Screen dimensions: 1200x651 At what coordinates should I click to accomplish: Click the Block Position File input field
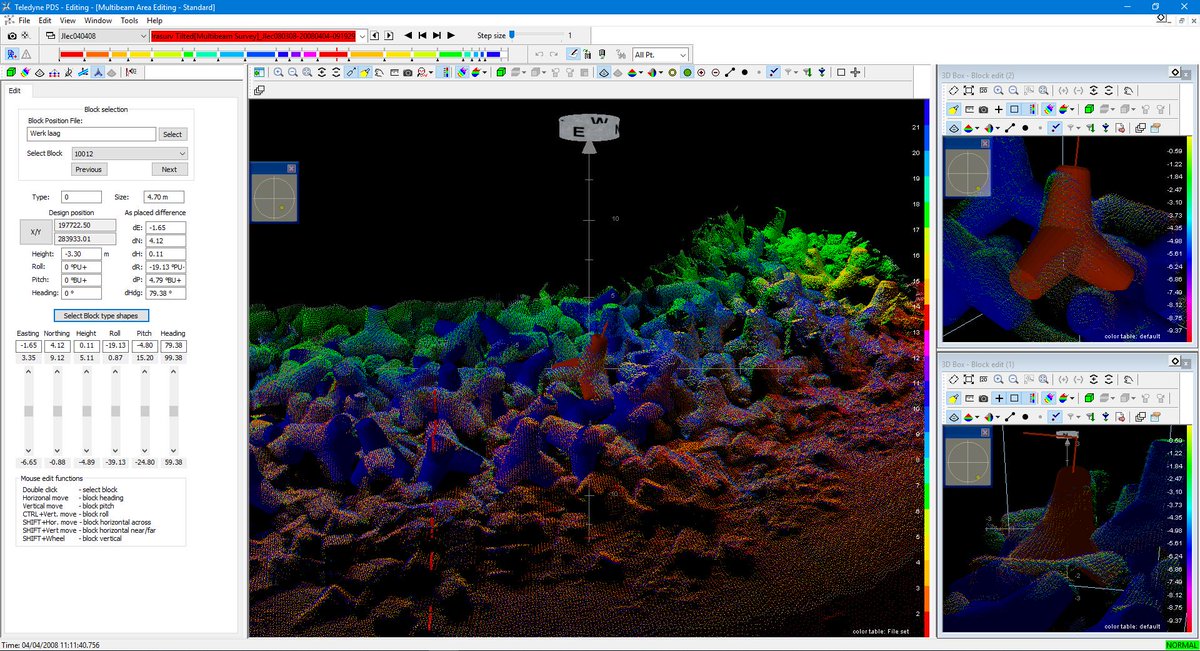(x=92, y=134)
